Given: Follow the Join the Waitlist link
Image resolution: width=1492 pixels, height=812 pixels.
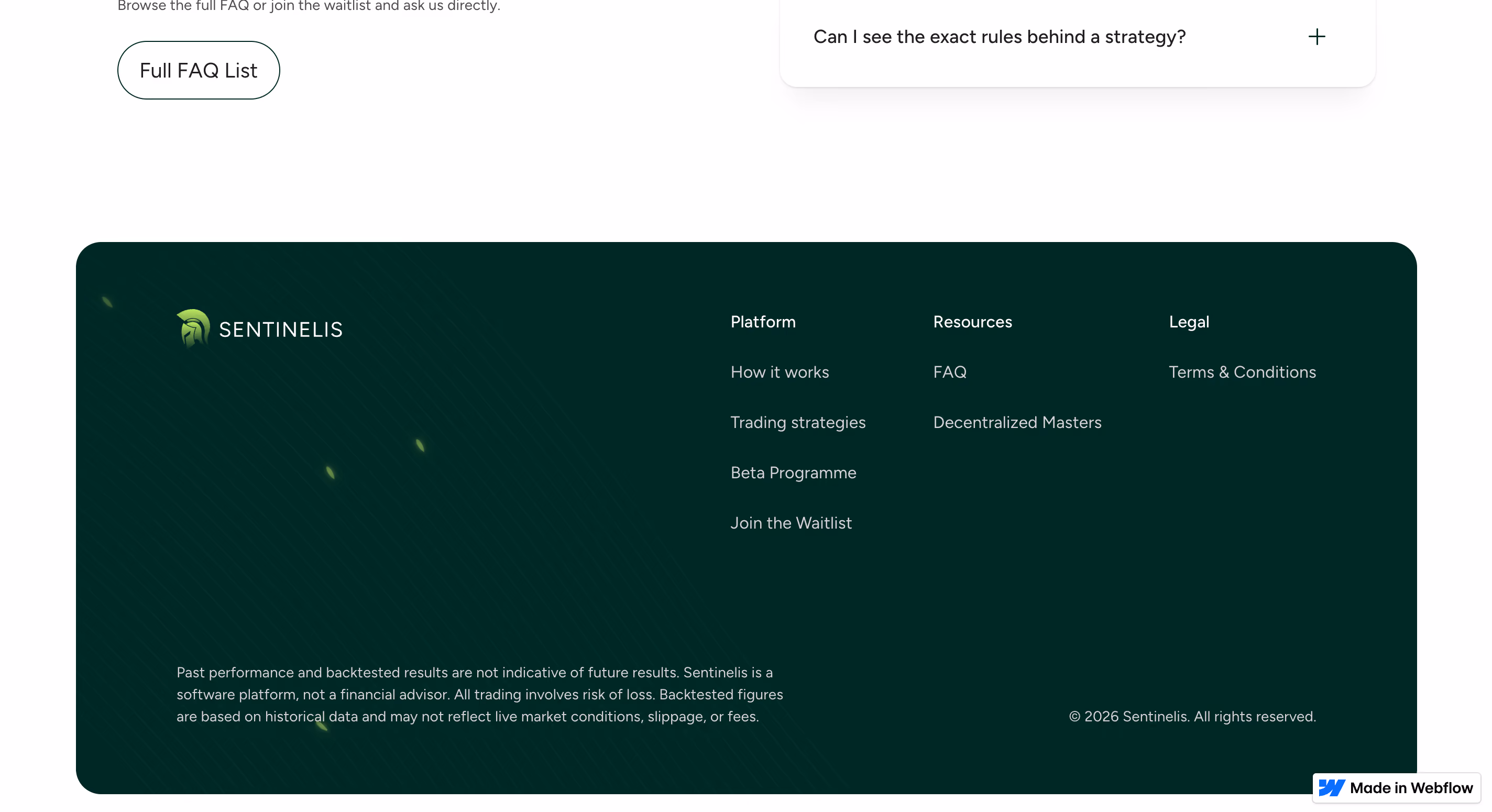Looking at the screenshot, I should 791,523.
